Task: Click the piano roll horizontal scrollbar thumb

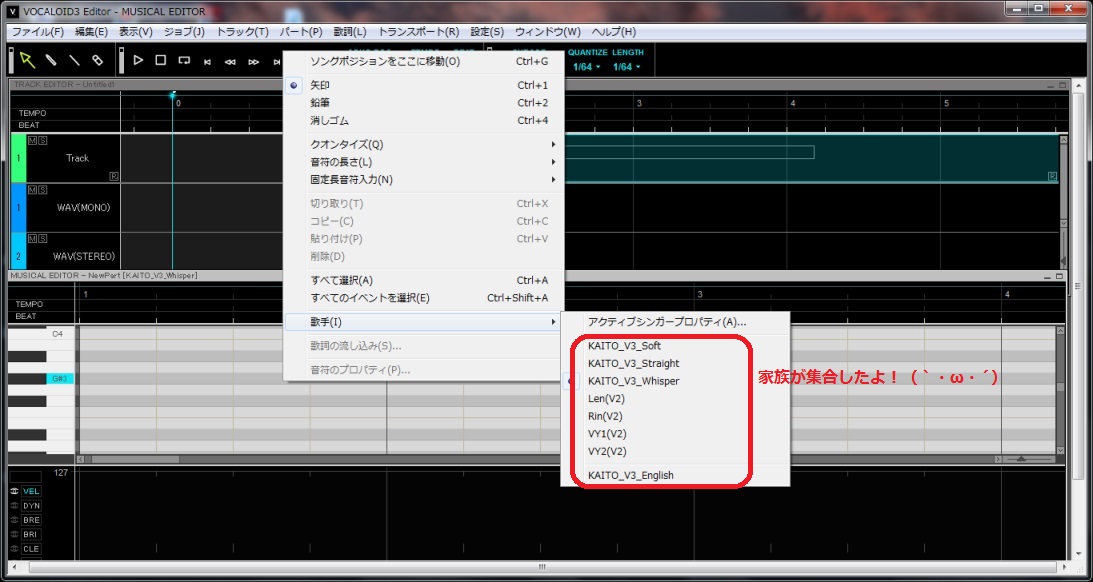Action: pos(135,459)
